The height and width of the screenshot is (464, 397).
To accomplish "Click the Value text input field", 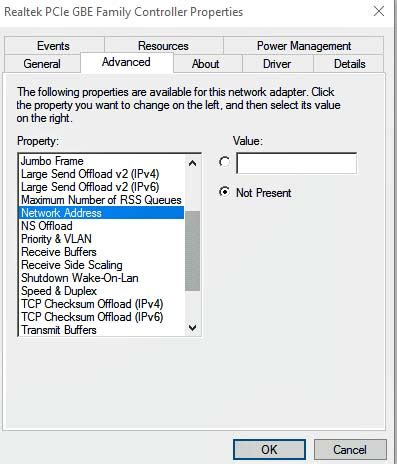I will point(296,163).
